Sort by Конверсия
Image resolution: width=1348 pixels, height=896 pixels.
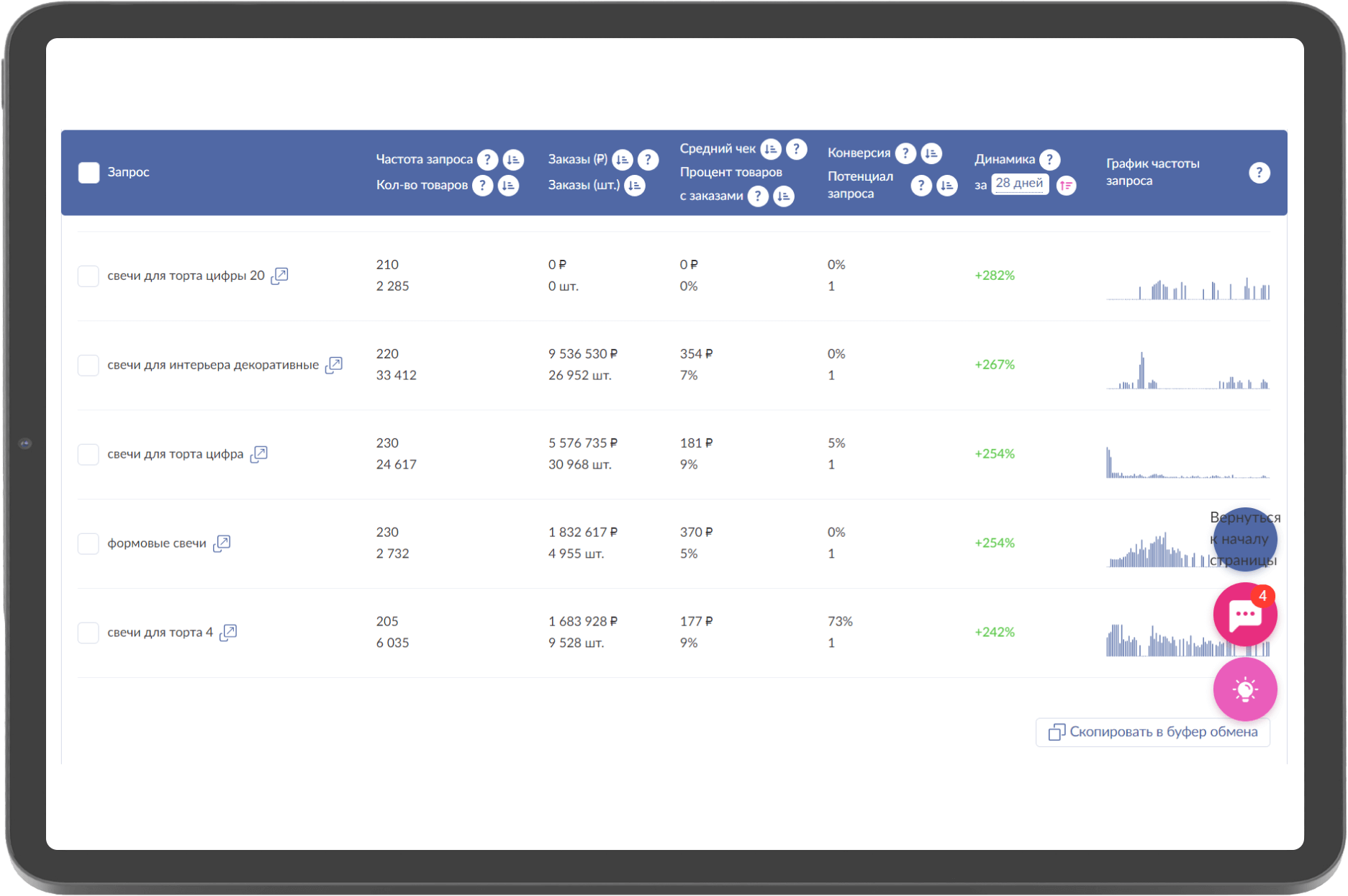tap(931, 153)
